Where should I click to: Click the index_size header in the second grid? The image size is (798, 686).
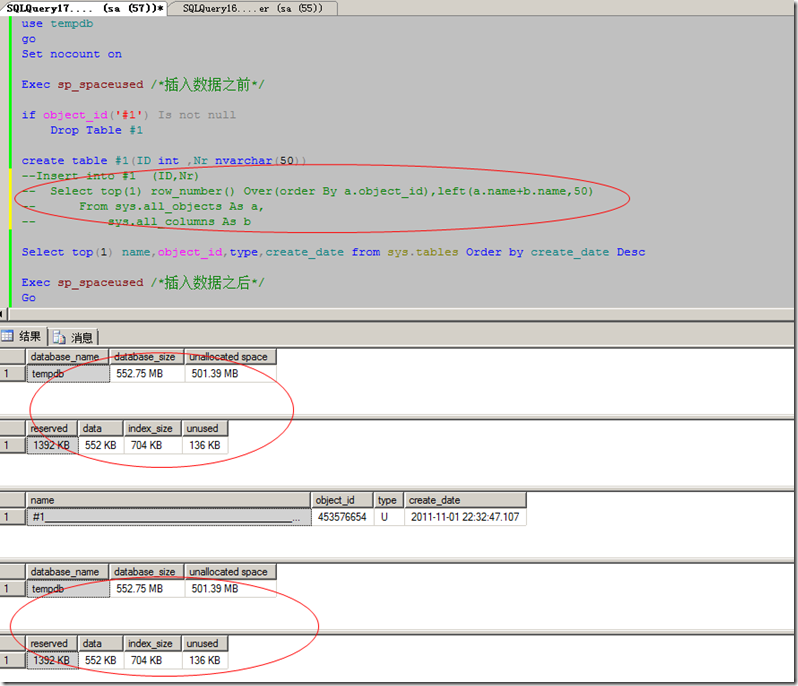point(153,428)
